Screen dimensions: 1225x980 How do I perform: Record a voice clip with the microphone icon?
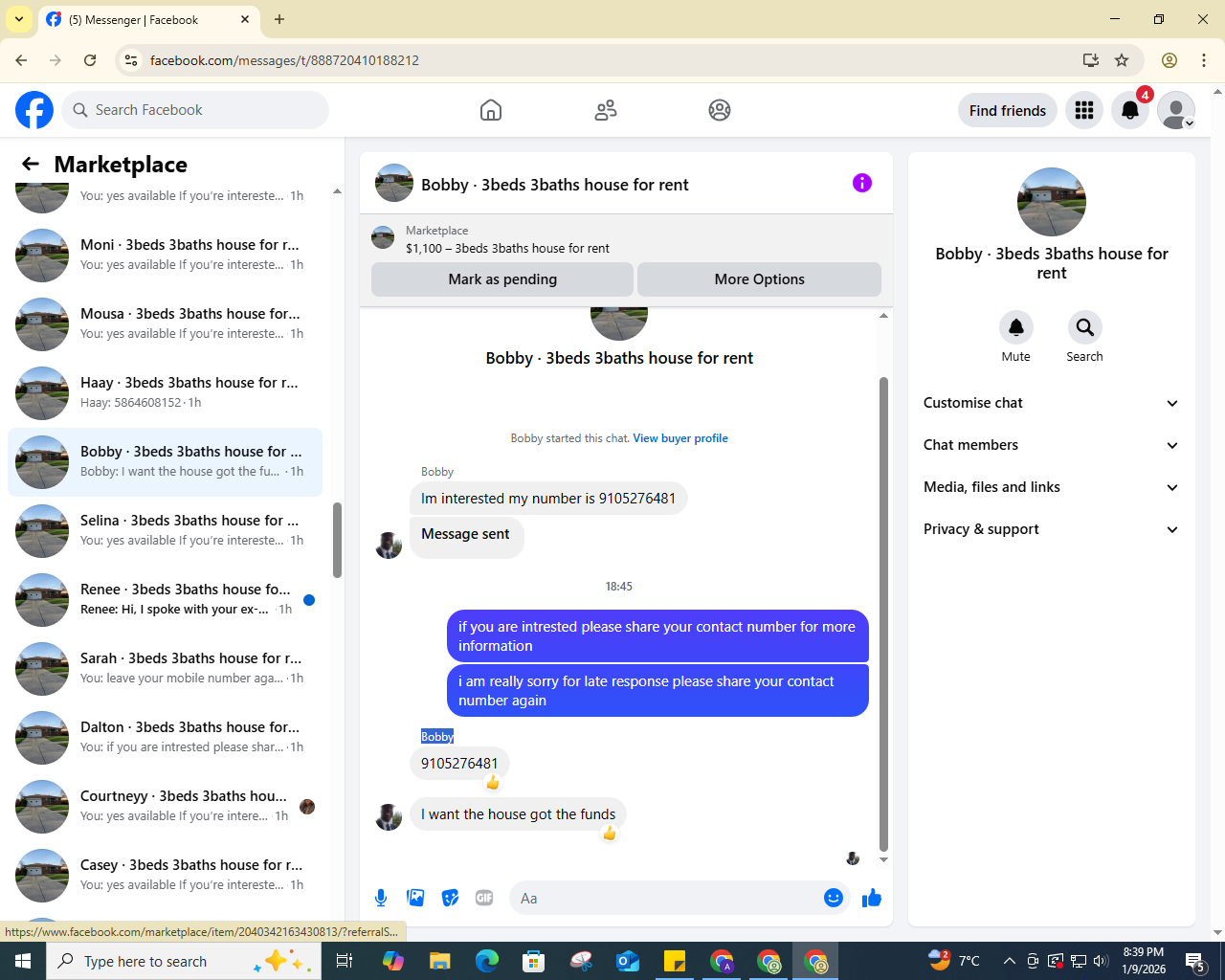tap(381, 898)
